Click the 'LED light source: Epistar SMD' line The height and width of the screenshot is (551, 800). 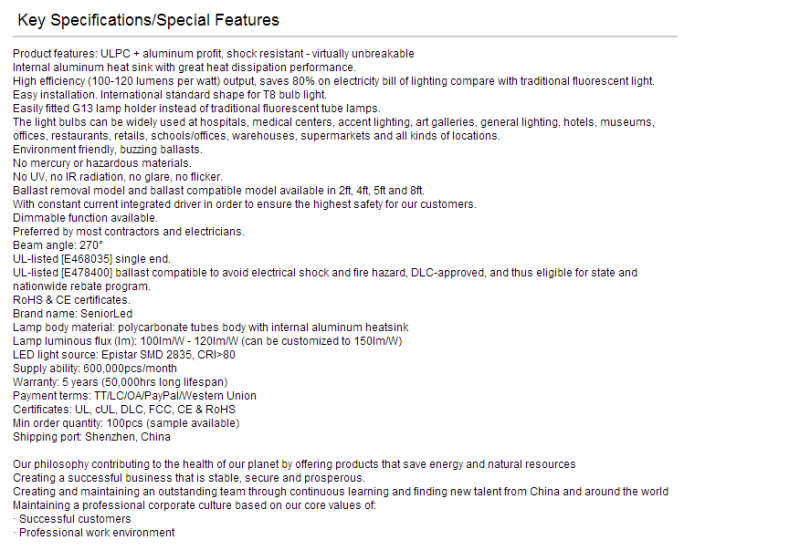[x=124, y=355]
